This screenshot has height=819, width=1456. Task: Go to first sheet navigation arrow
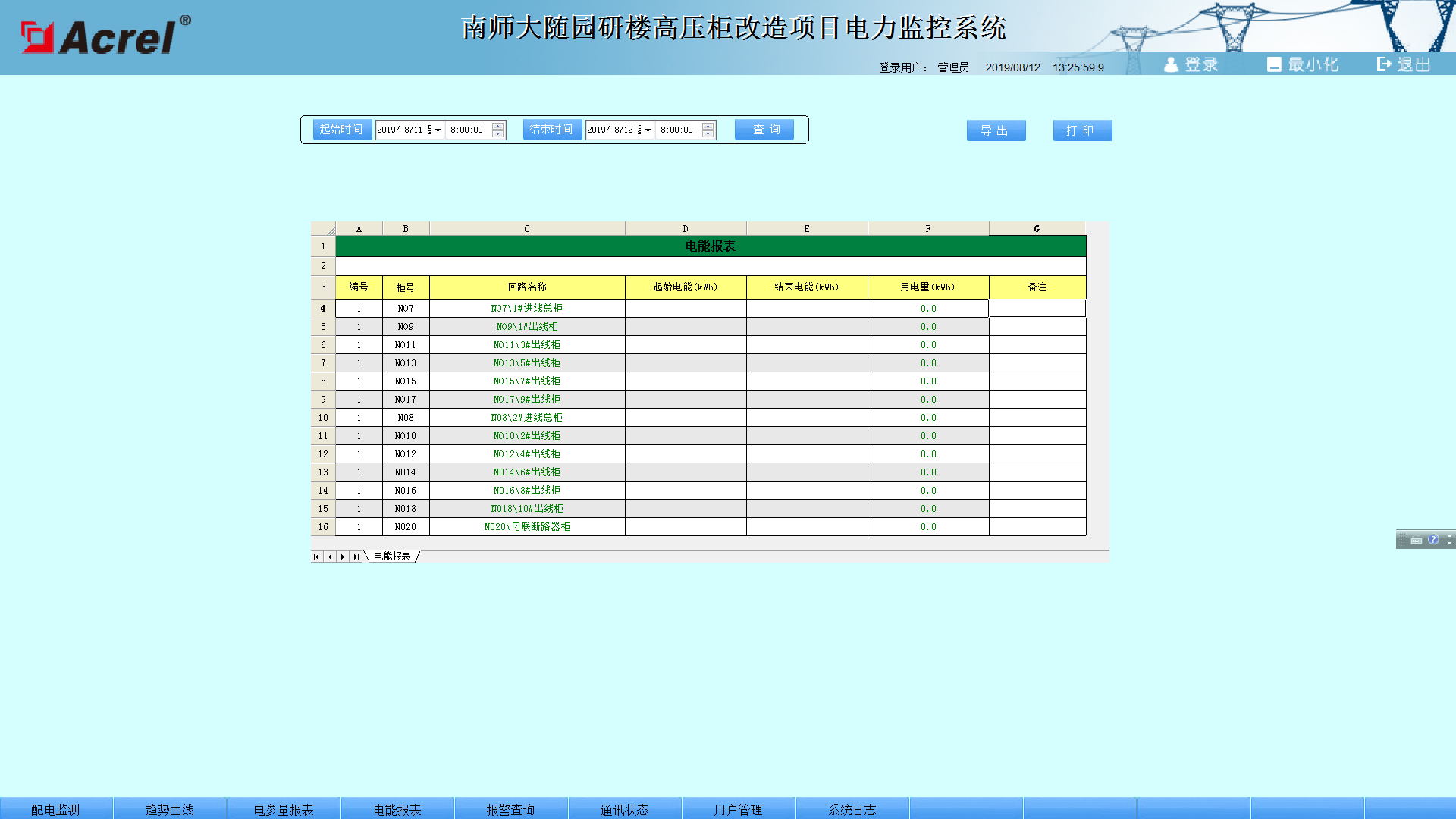click(316, 557)
